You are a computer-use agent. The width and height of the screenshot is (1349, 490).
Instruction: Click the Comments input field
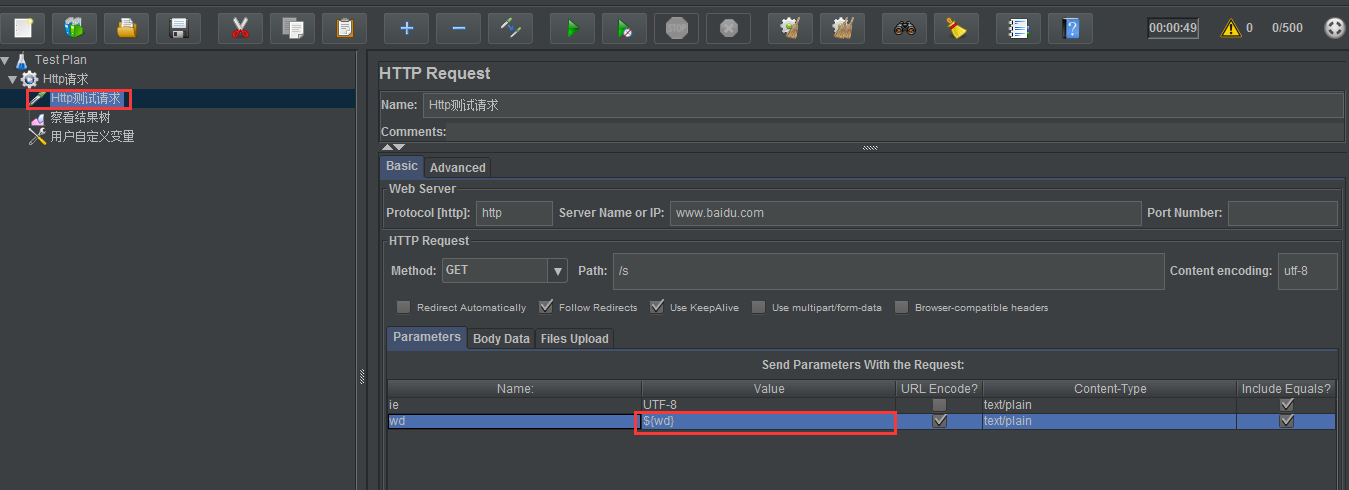[x=896, y=132]
